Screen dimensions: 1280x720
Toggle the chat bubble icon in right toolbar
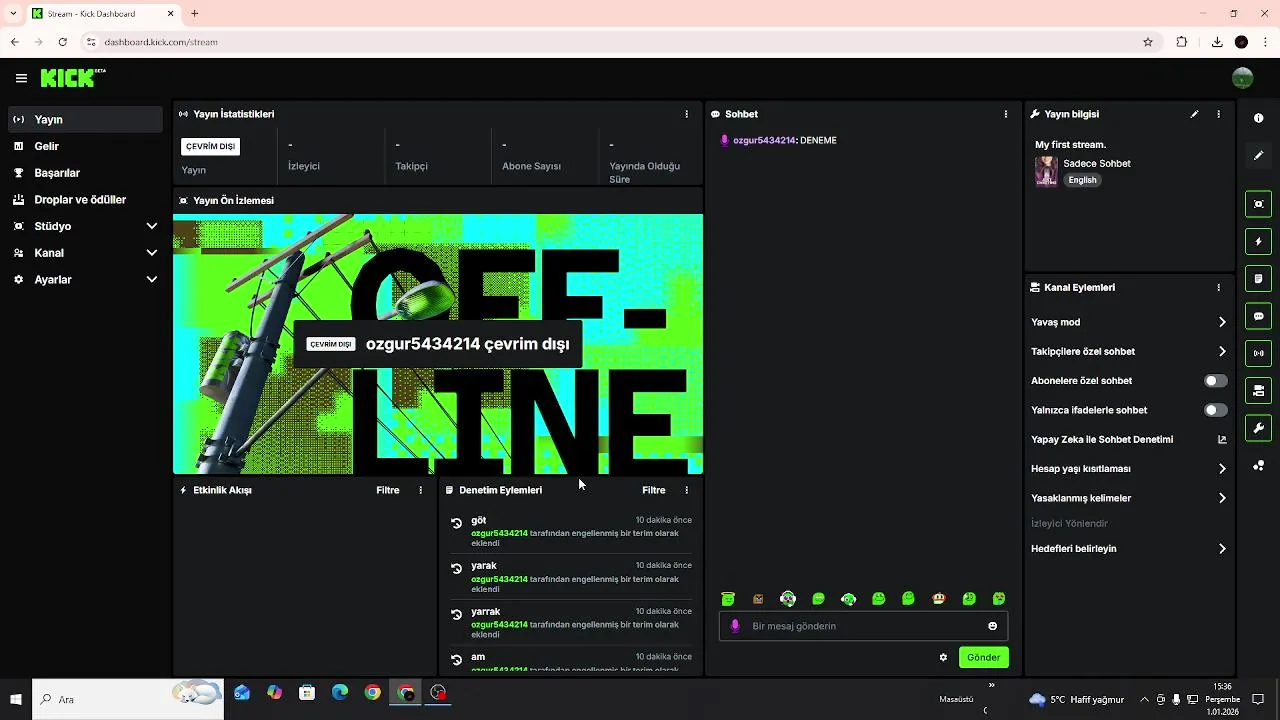tap(1258, 316)
